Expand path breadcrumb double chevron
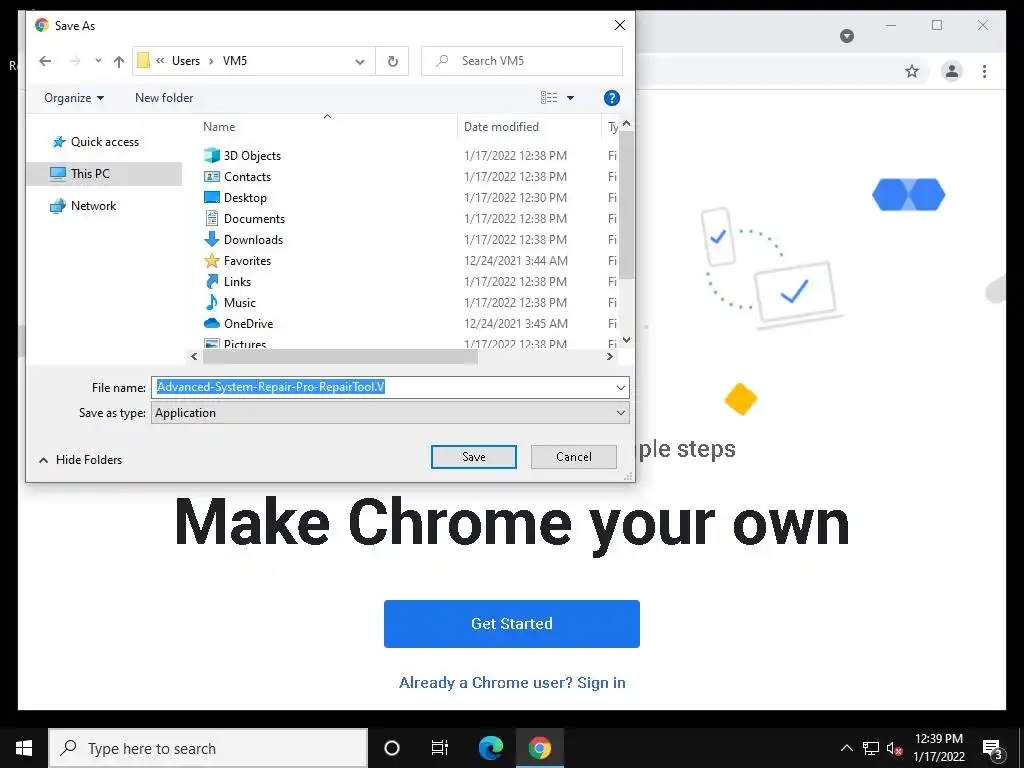The height and width of the screenshot is (768, 1024). (x=160, y=61)
